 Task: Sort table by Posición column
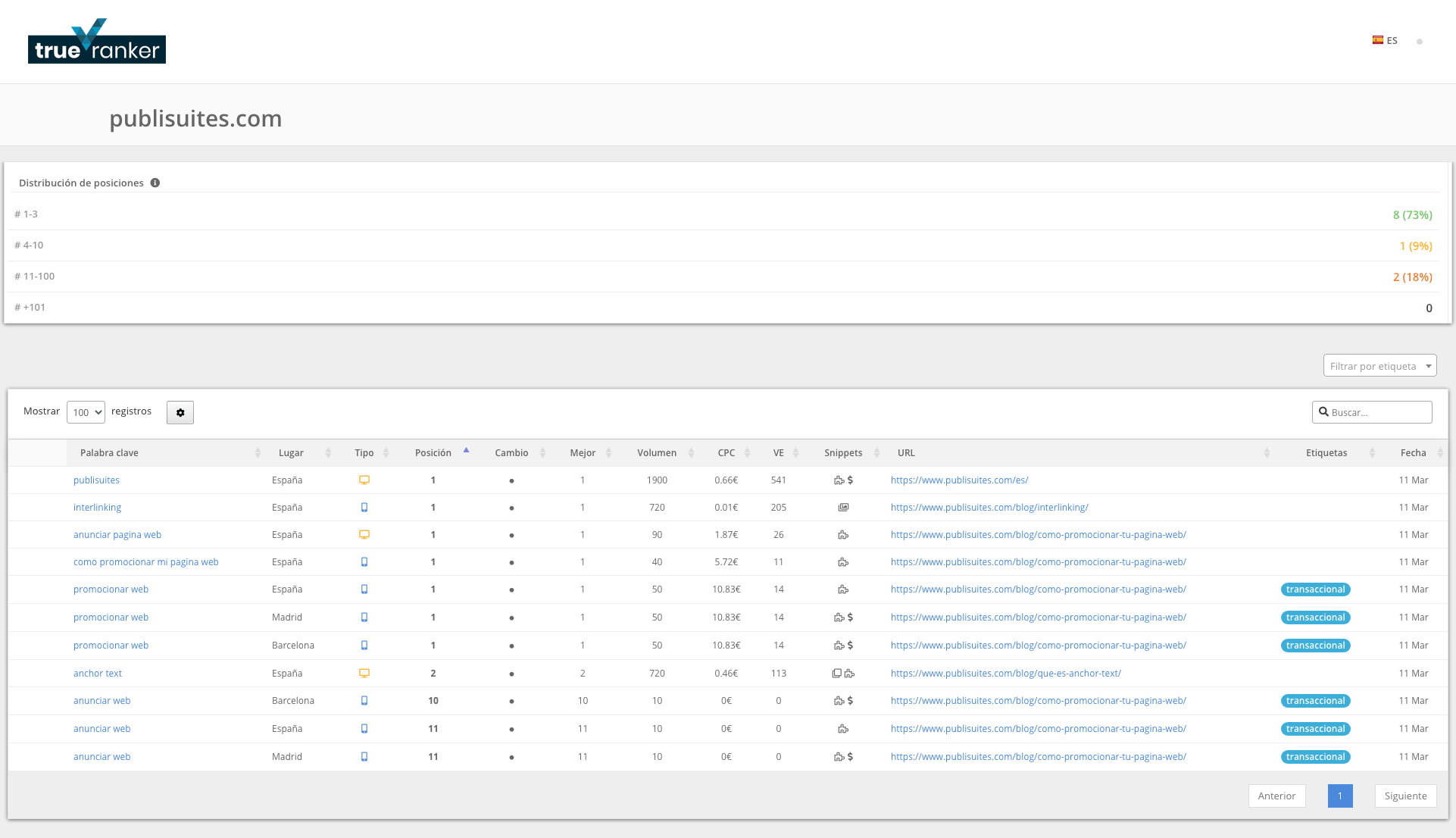[x=433, y=453]
